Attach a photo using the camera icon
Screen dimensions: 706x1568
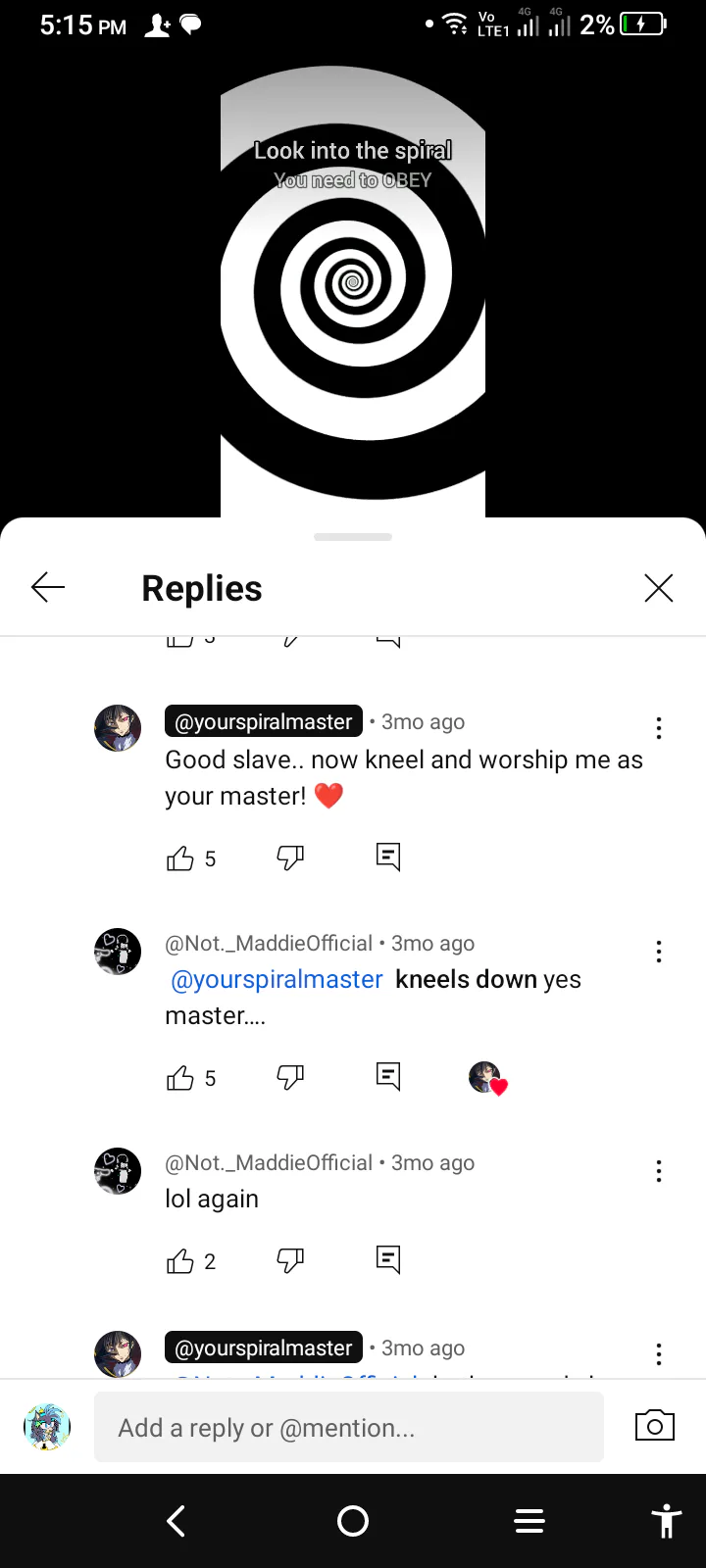(x=655, y=1426)
